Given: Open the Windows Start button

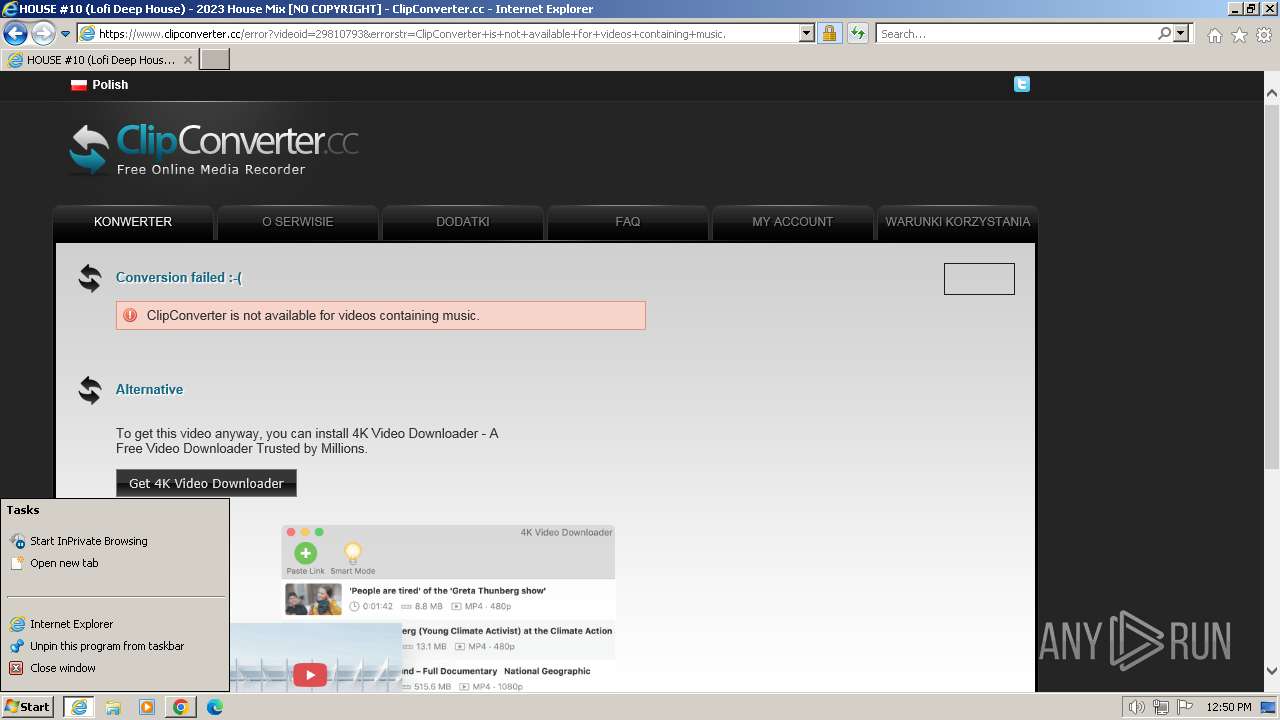Looking at the screenshot, I should point(27,707).
